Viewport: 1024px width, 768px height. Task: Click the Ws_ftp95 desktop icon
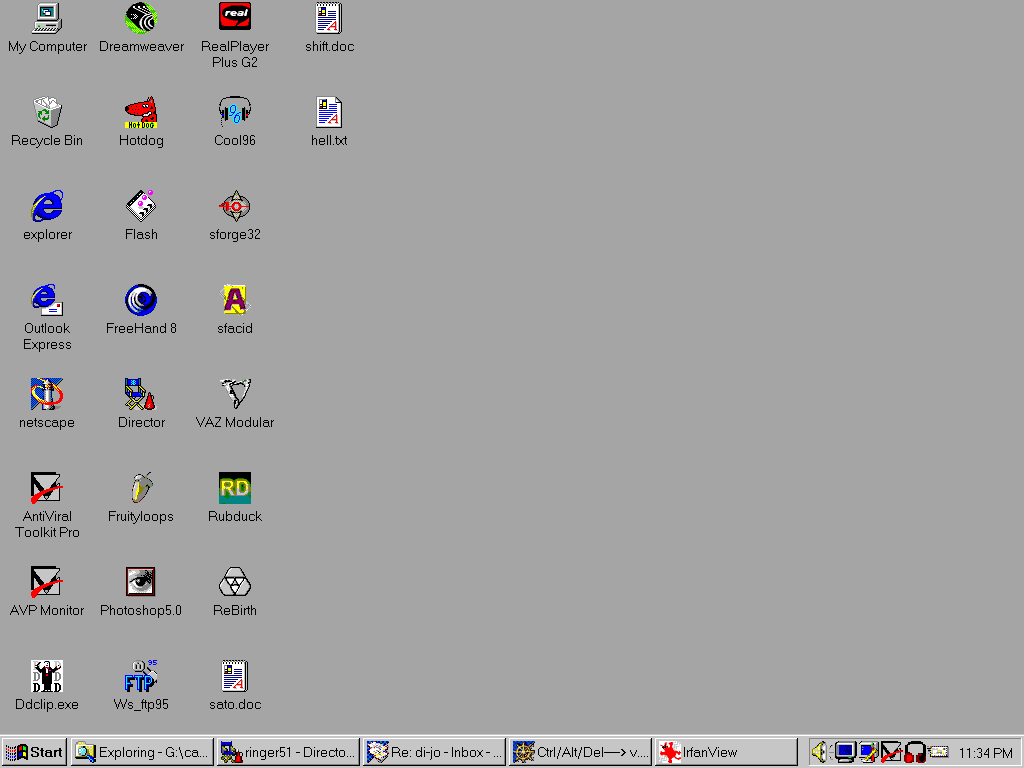[x=141, y=676]
